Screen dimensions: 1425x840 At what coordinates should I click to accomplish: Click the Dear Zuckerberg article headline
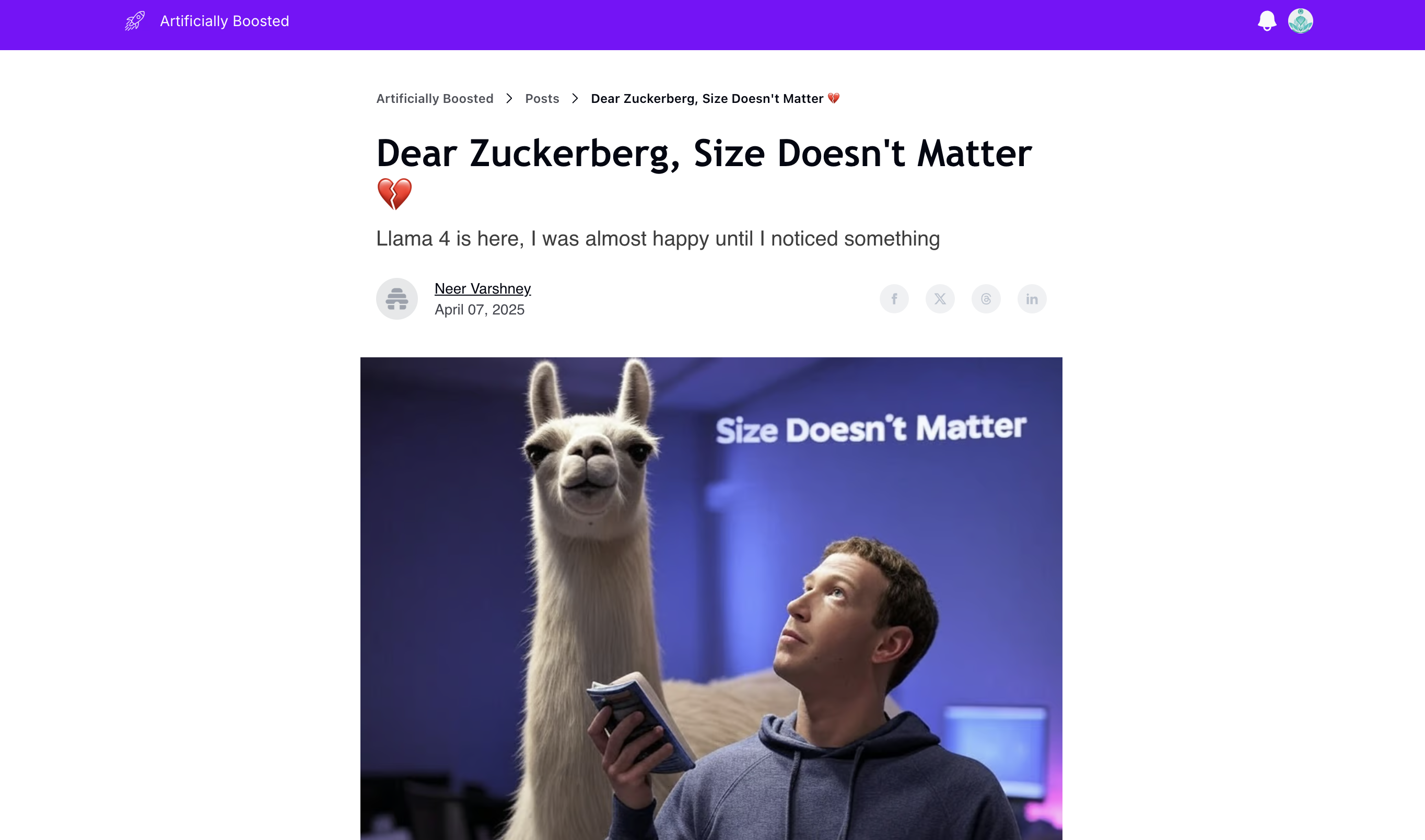[x=704, y=172]
